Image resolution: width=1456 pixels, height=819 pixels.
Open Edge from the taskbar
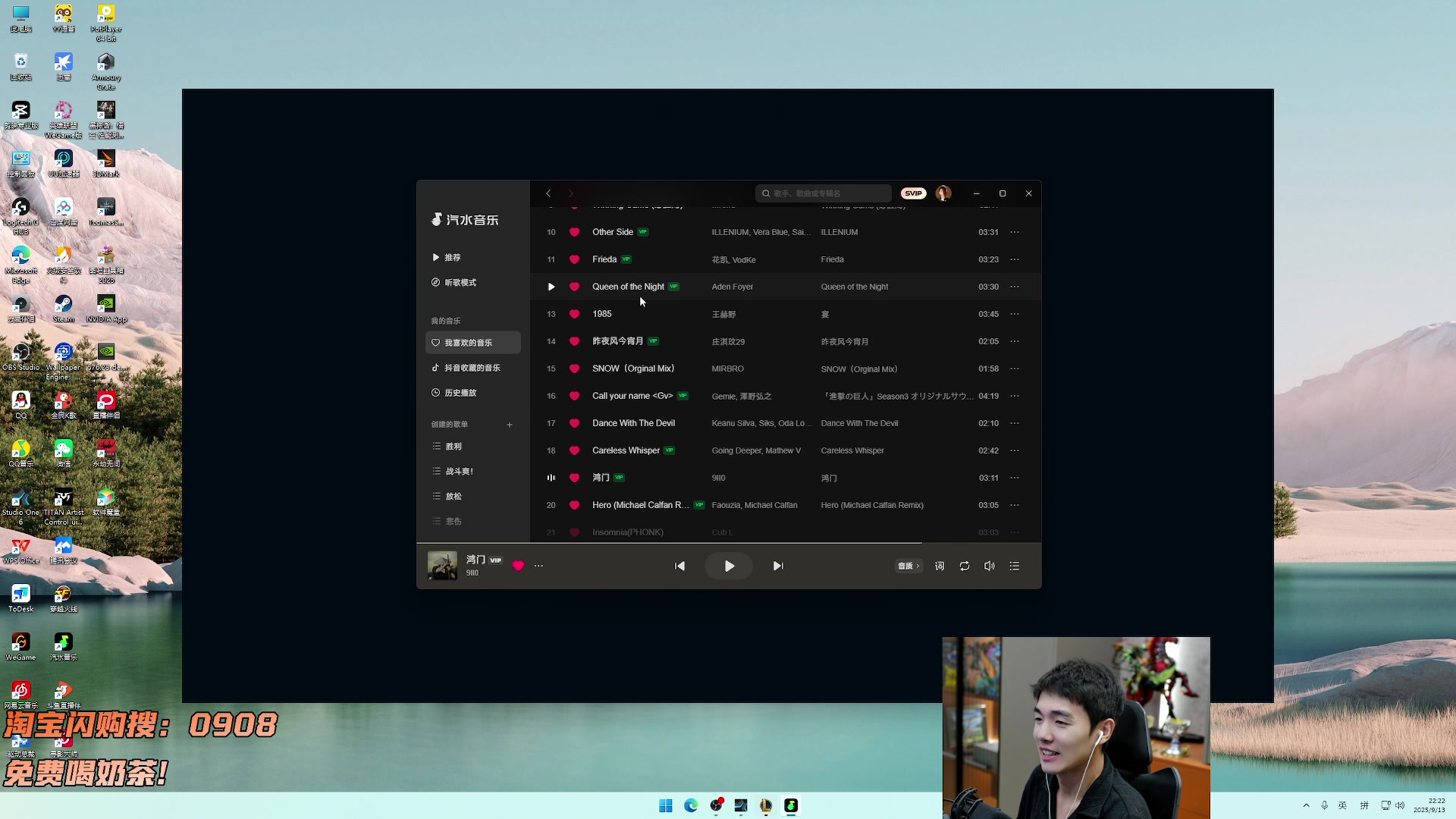coord(691,805)
